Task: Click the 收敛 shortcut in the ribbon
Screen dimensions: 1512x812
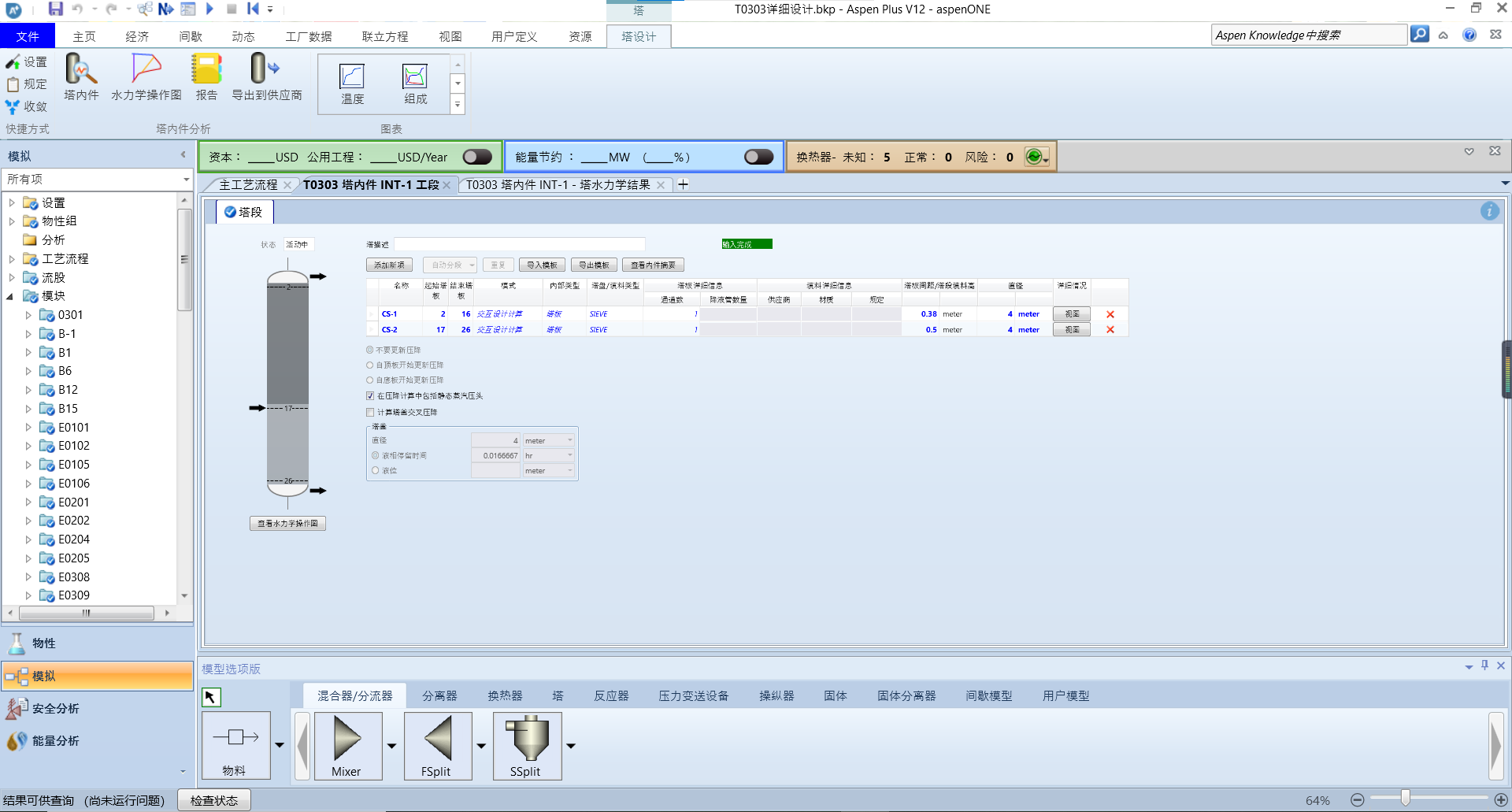Action: pos(27,106)
